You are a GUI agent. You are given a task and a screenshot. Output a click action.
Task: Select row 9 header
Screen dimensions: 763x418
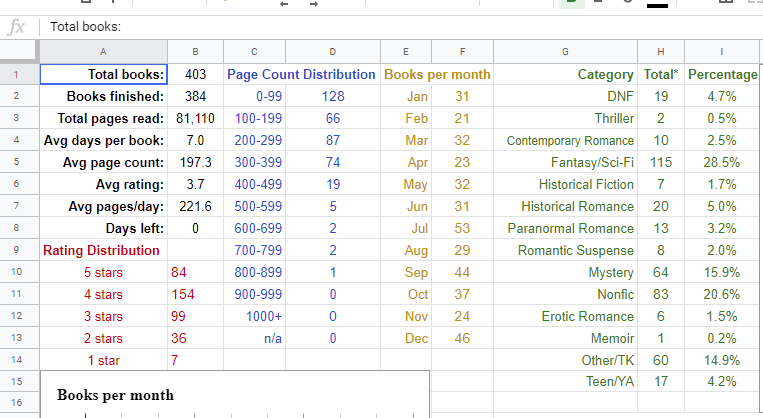17,250
